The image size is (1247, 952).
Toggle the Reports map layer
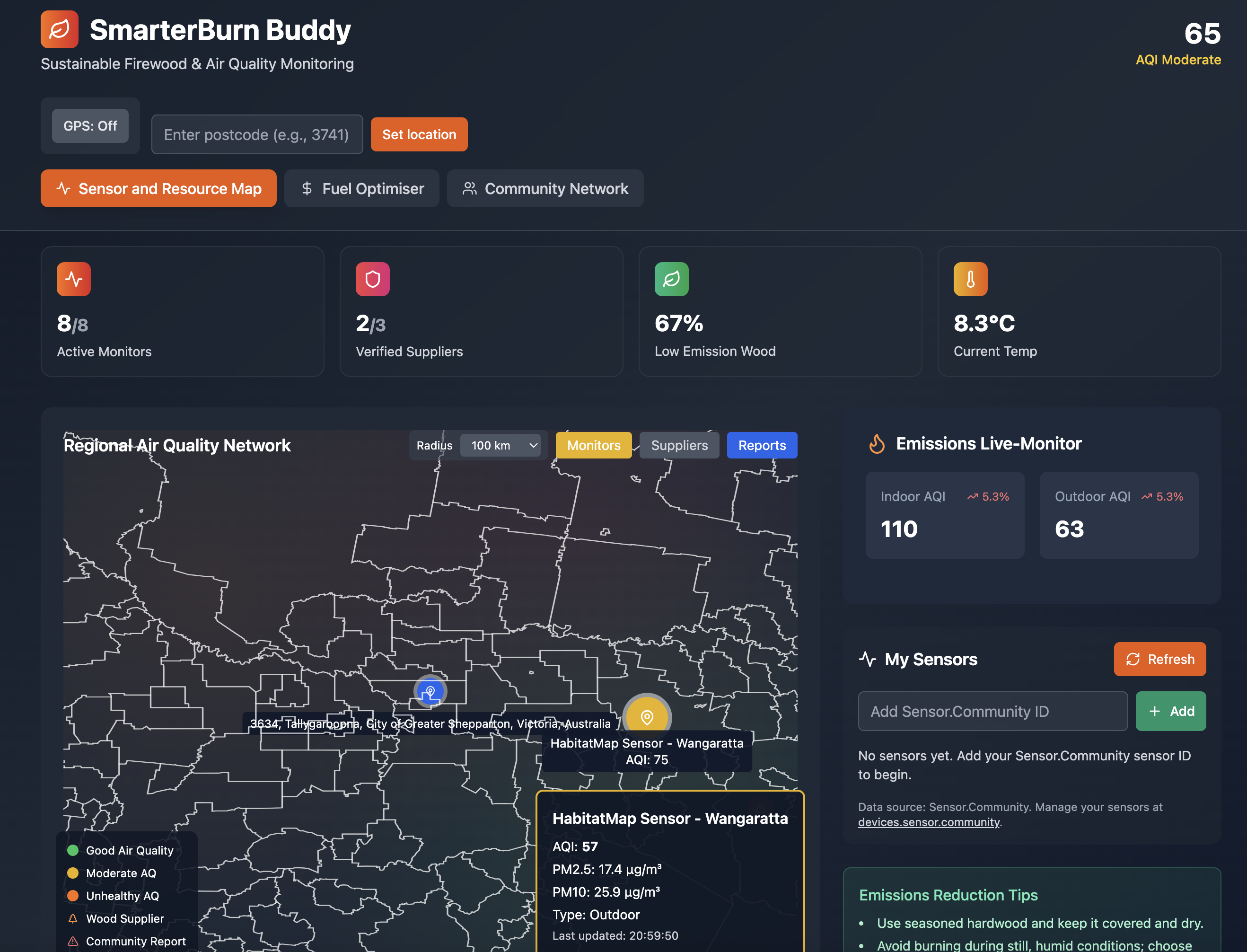[762, 445]
